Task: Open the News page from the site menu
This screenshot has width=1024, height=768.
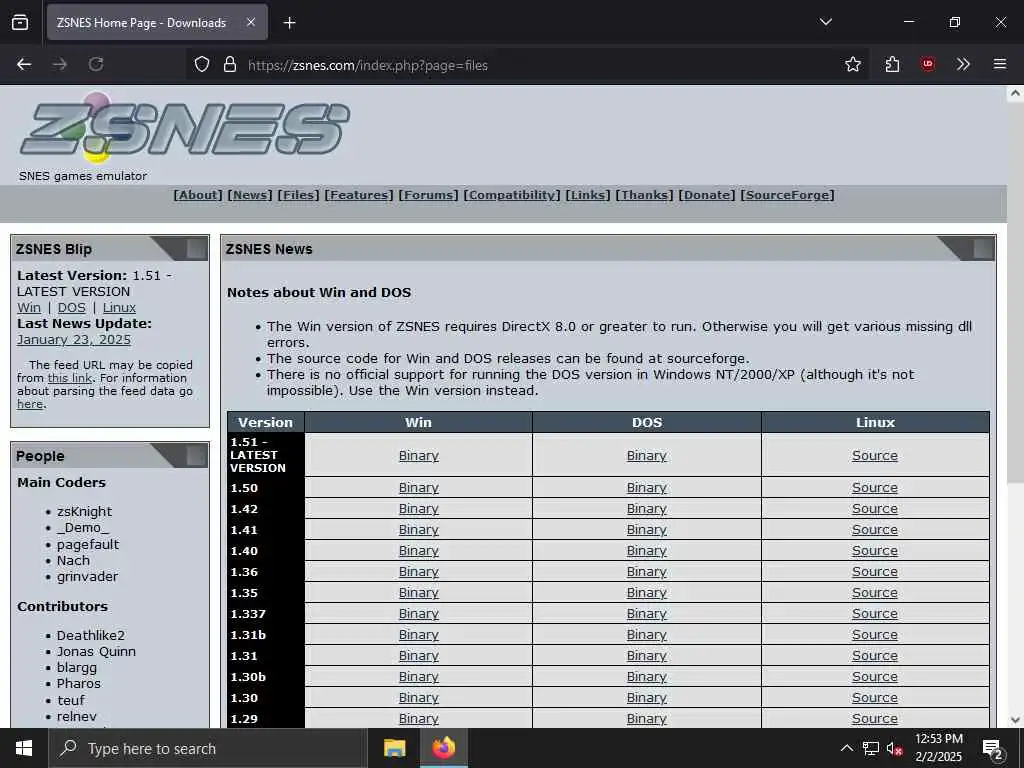Action: [x=249, y=195]
